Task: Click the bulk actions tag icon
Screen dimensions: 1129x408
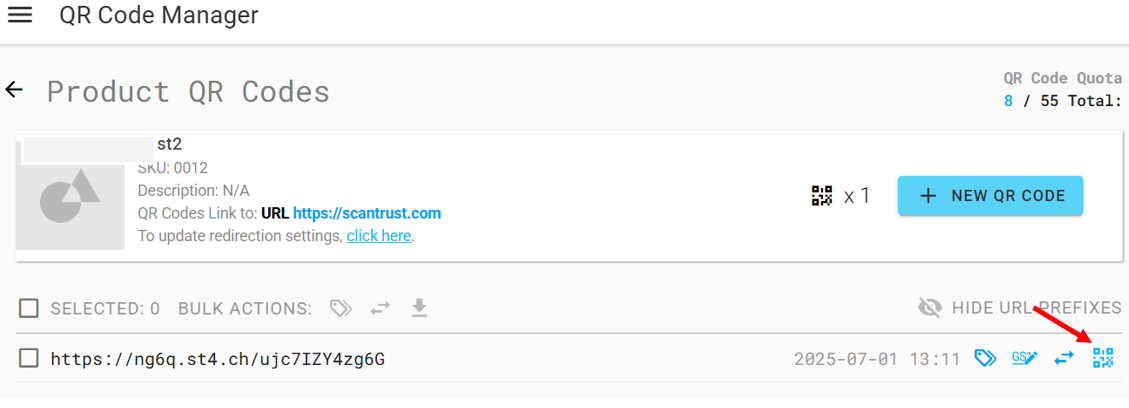Action: (341, 308)
